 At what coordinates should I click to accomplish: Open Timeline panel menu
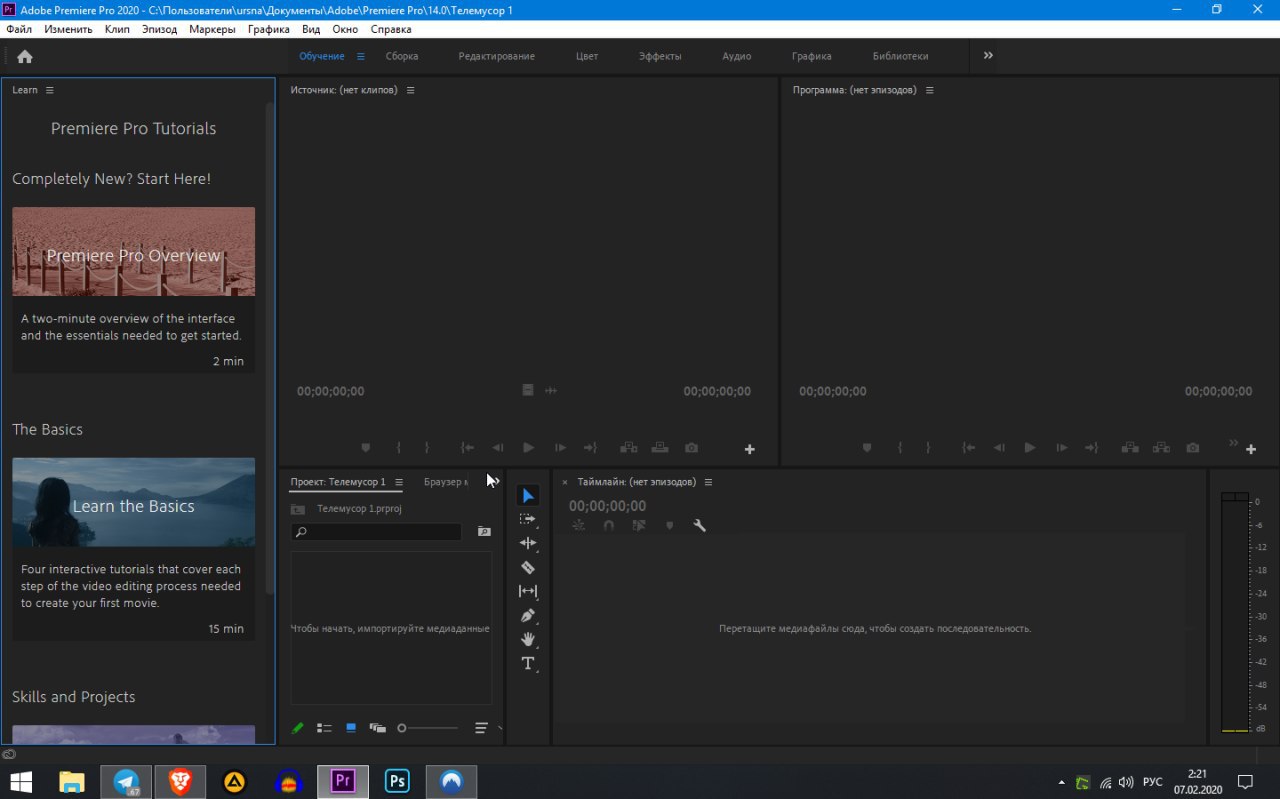click(x=708, y=482)
